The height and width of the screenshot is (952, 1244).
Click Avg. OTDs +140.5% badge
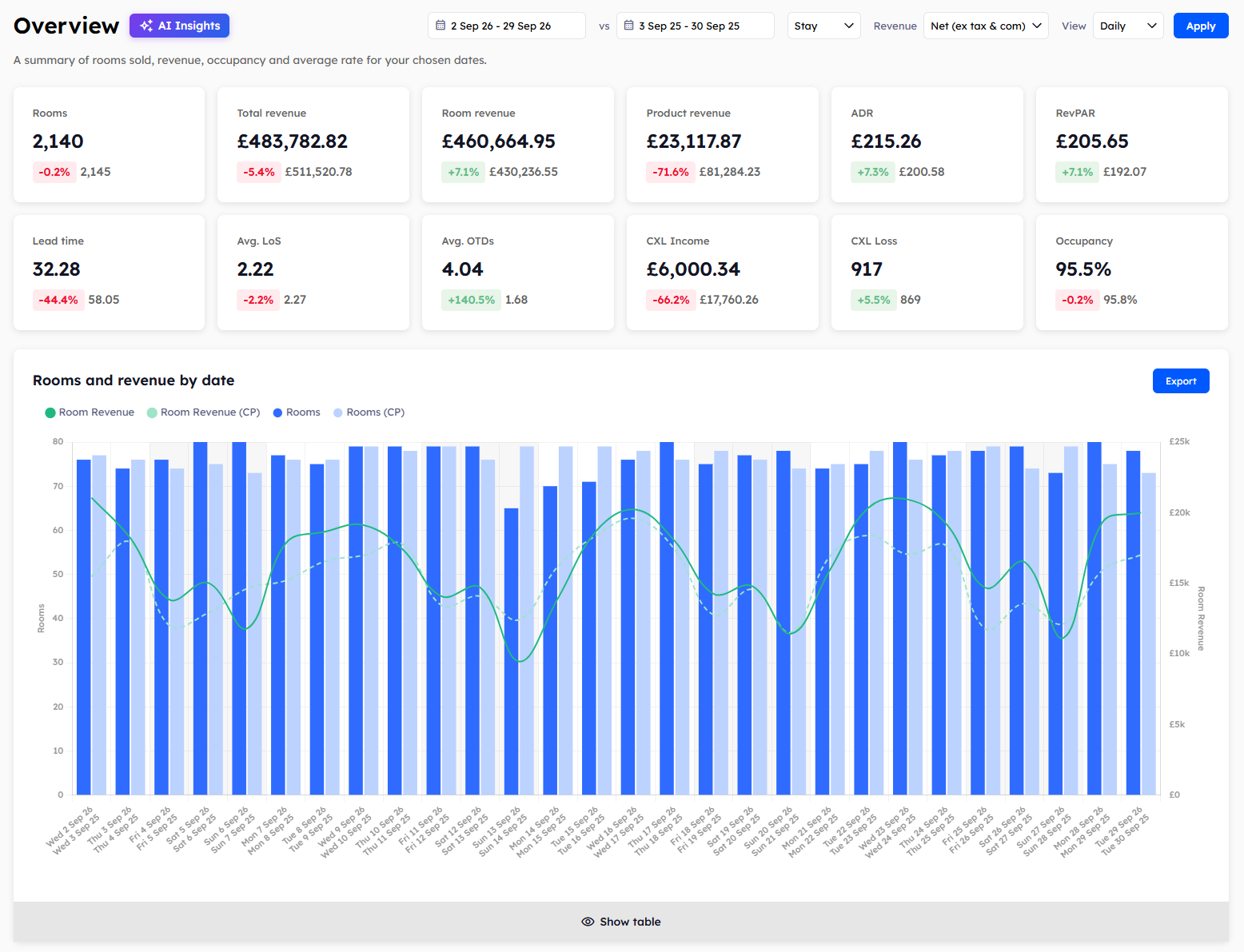pos(471,300)
